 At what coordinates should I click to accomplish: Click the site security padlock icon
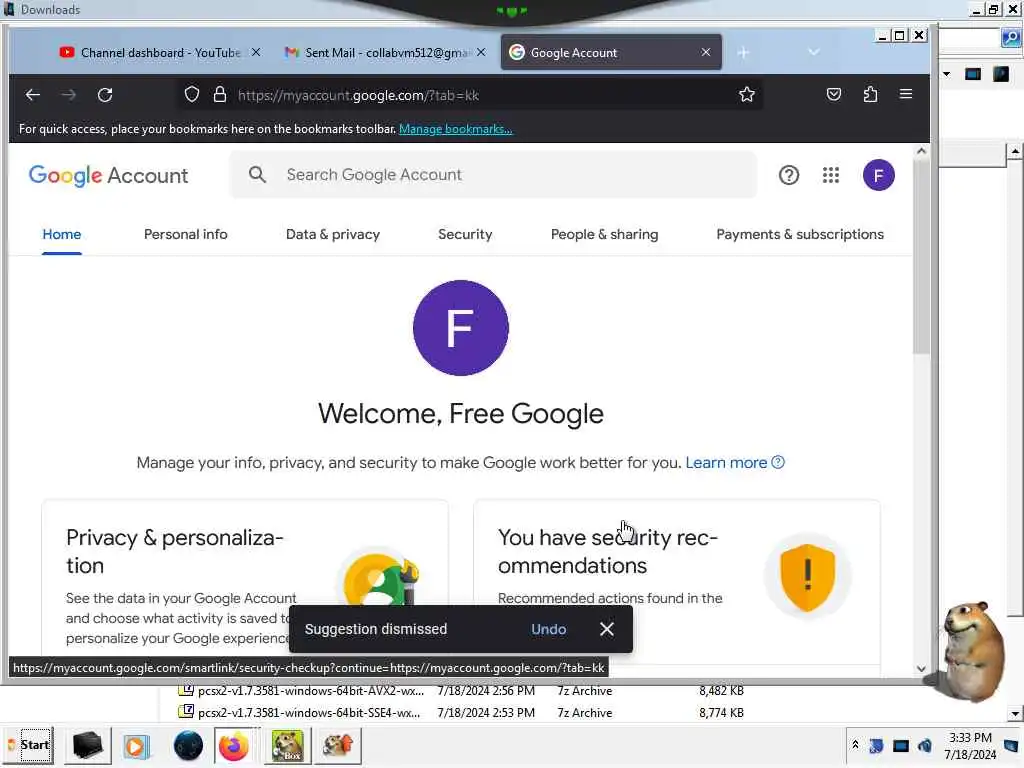click(220, 95)
